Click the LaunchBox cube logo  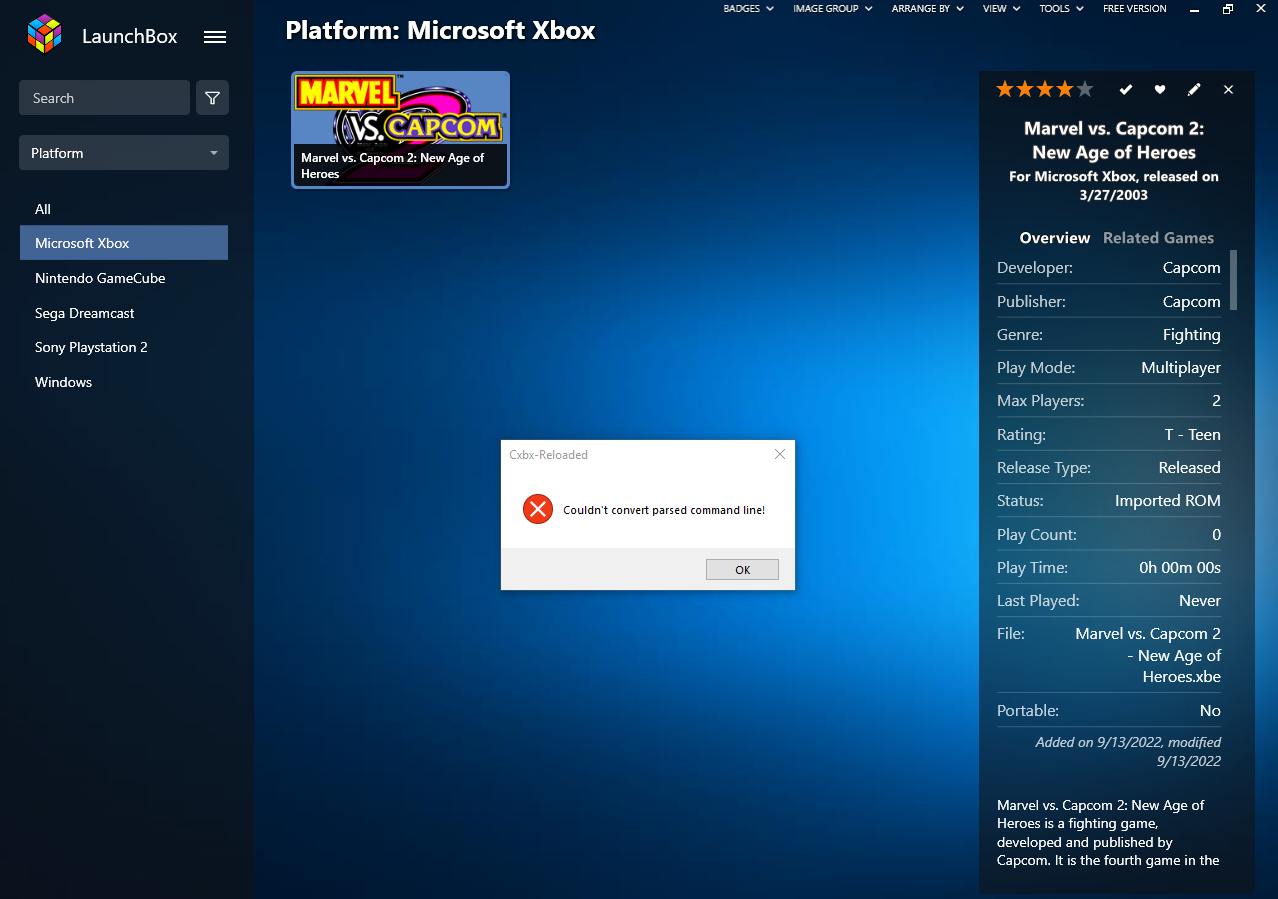(x=44, y=35)
